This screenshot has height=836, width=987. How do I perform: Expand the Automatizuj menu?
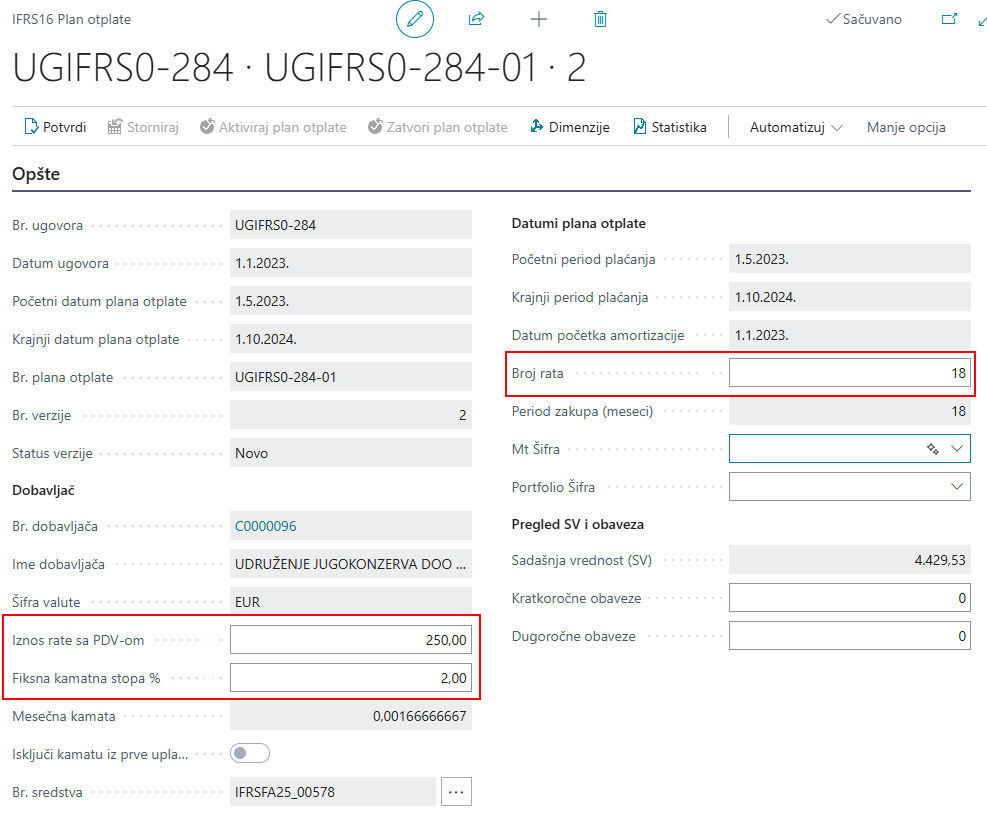click(796, 127)
